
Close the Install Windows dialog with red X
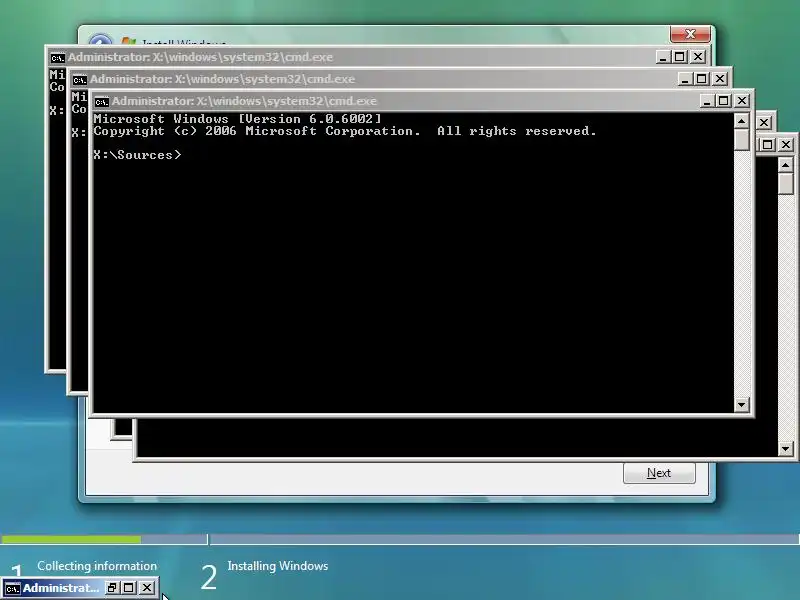coord(690,34)
